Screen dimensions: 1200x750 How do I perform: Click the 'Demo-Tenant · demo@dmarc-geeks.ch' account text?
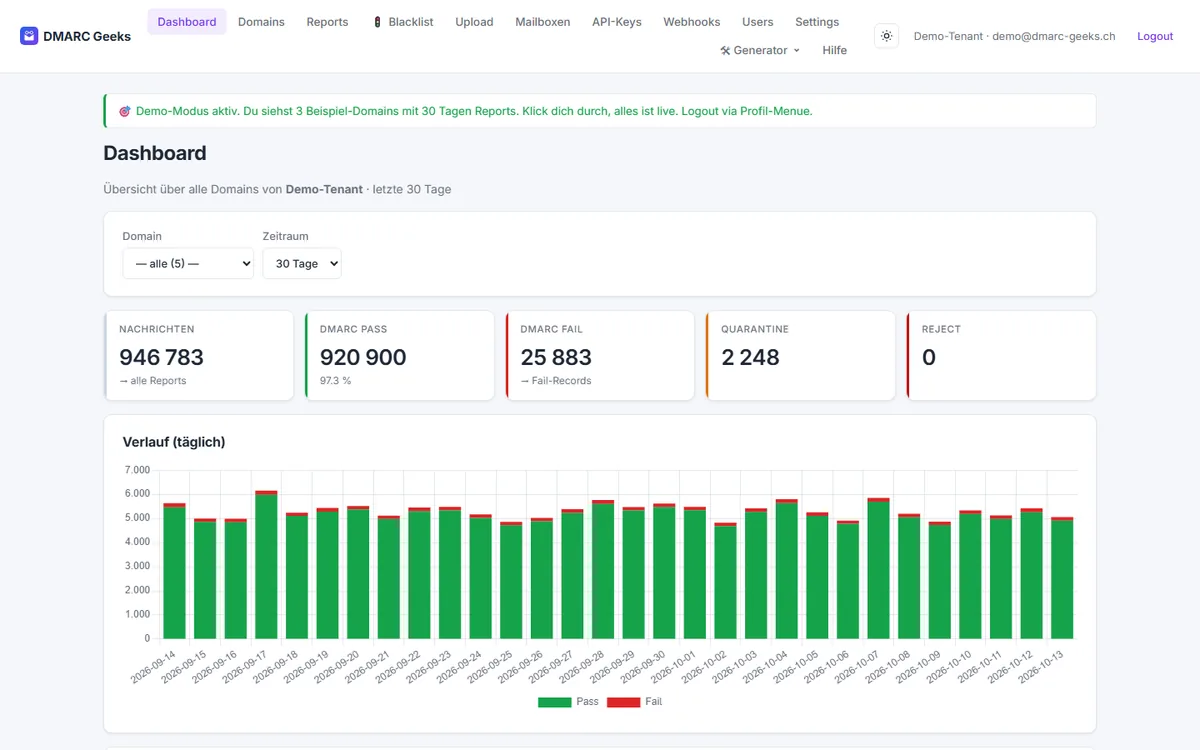point(1014,36)
